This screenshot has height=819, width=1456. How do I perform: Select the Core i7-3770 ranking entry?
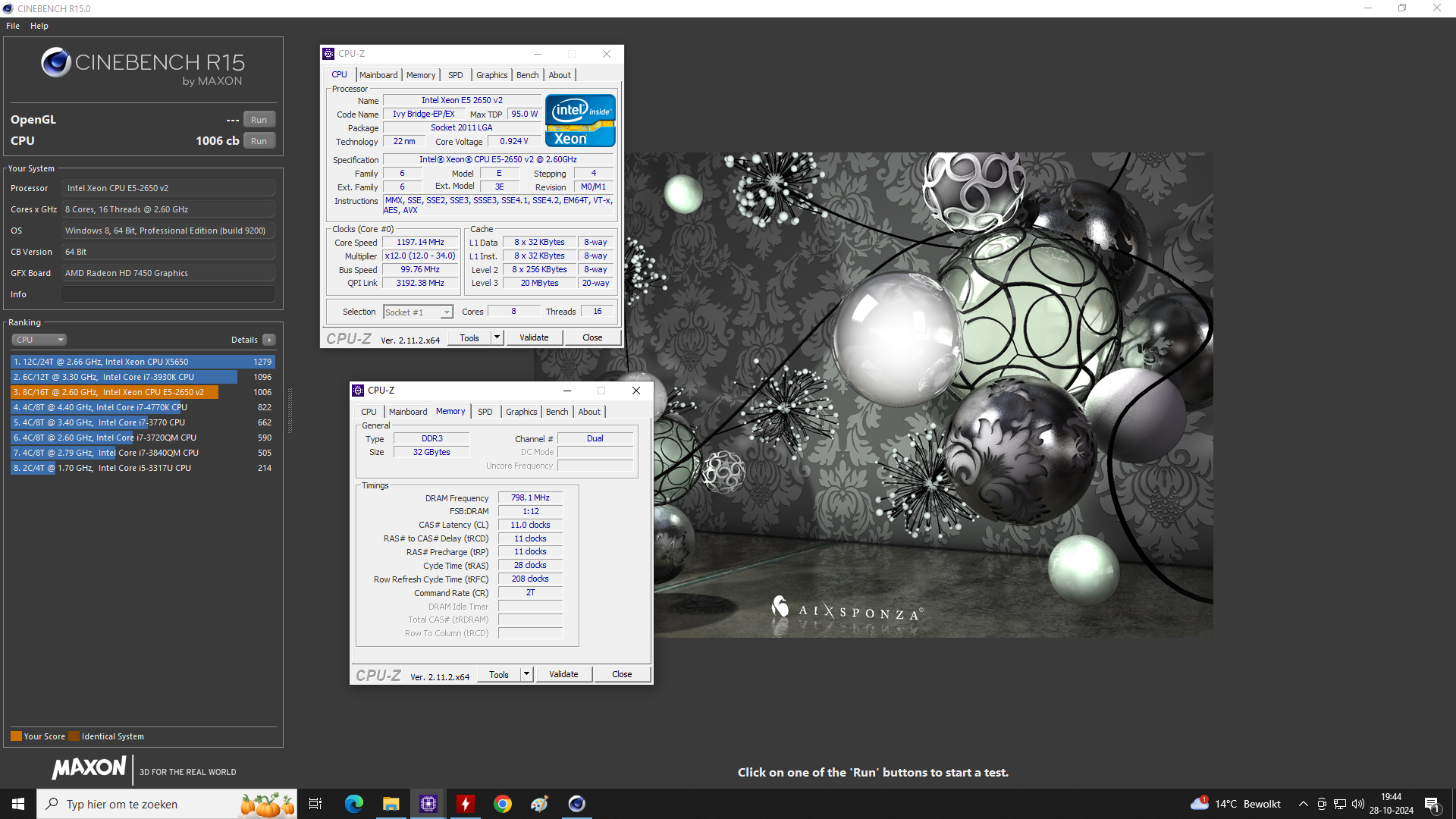143,422
